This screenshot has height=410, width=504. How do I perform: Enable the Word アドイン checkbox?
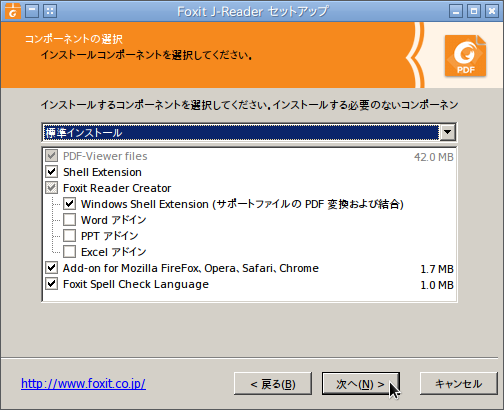[69, 220]
